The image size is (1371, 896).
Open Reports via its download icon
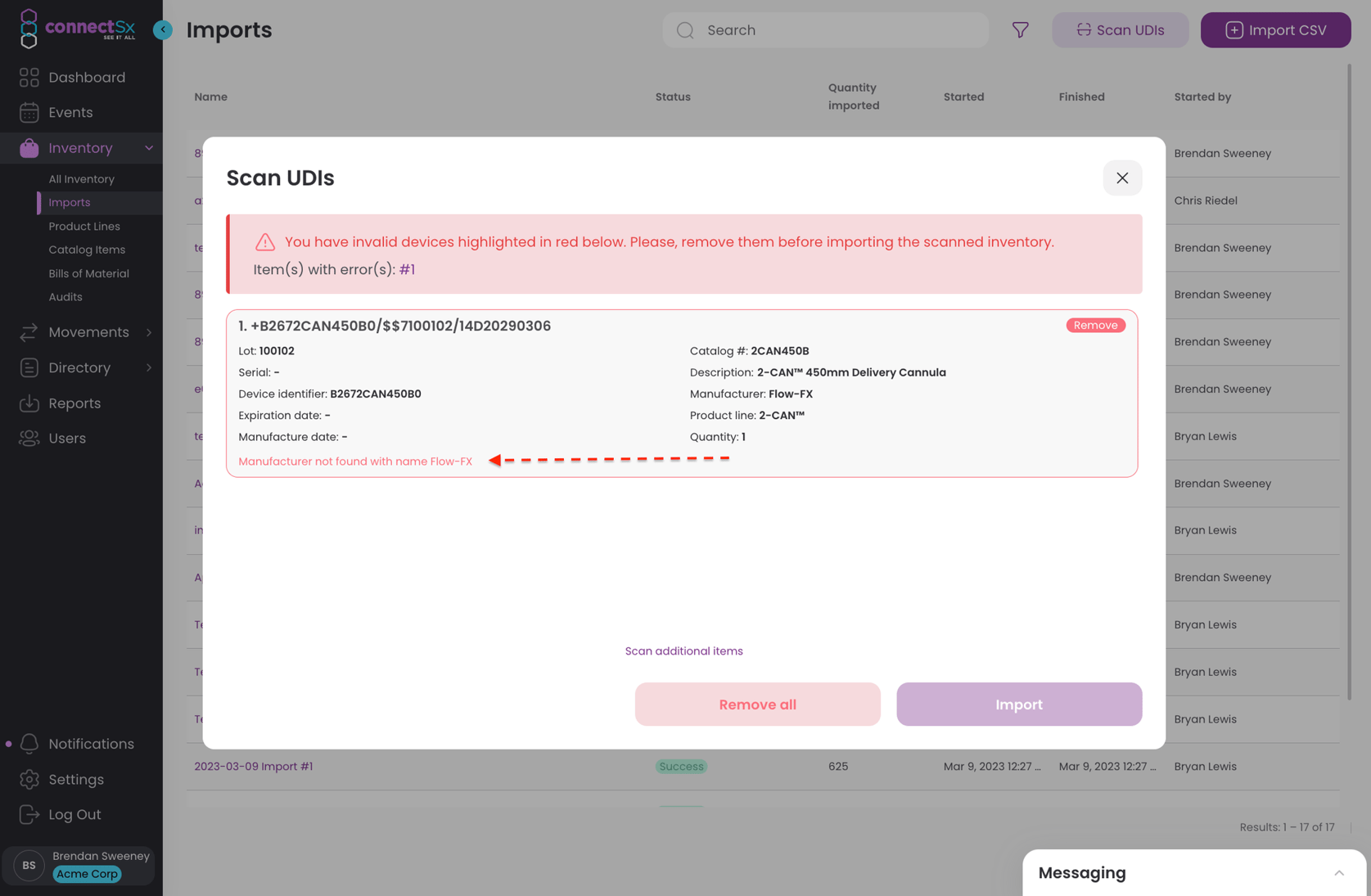(29, 403)
